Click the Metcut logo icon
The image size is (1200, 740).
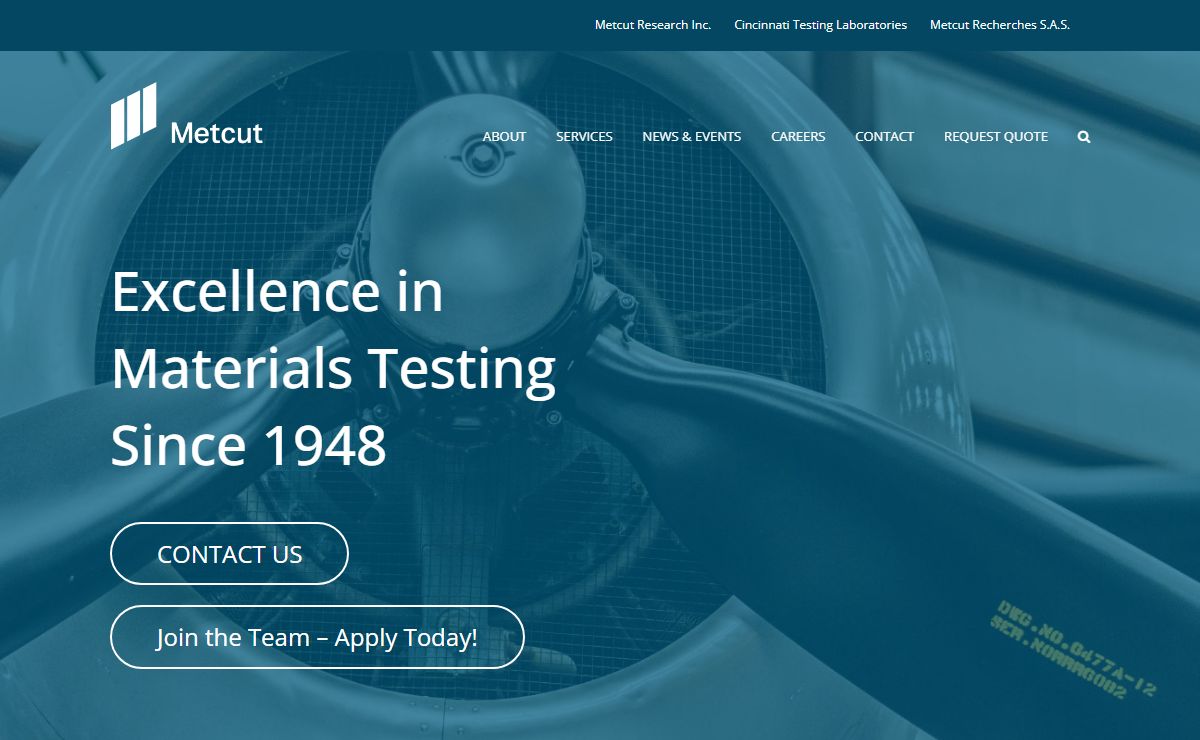(134, 116)
